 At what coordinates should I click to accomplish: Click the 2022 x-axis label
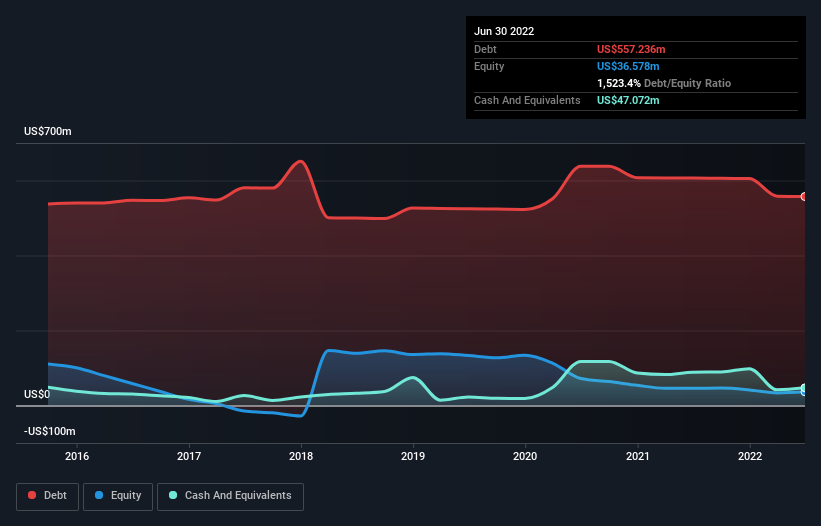tap(750, 456)
